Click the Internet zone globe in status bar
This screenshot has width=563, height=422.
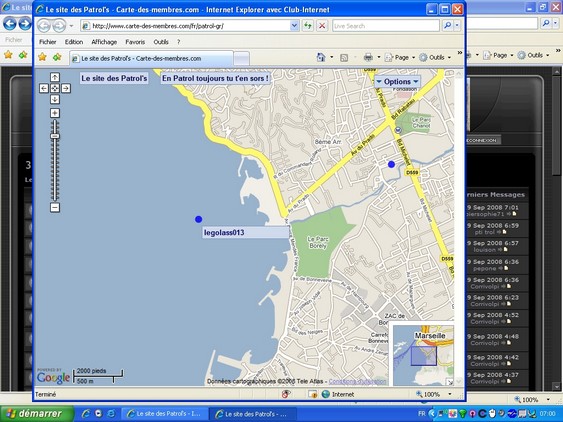[x=326, y=394]
